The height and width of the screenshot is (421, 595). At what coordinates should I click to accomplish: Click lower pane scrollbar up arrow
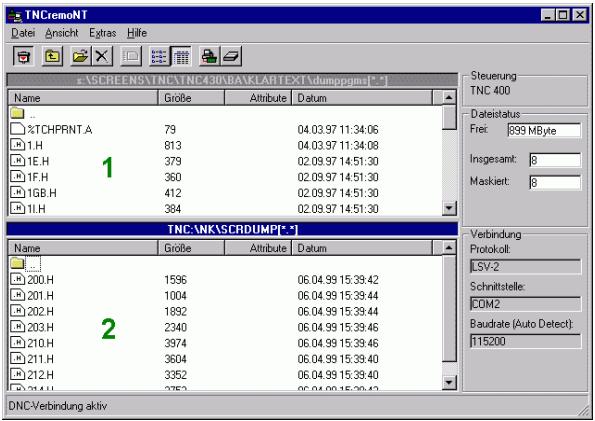[449, 248]
